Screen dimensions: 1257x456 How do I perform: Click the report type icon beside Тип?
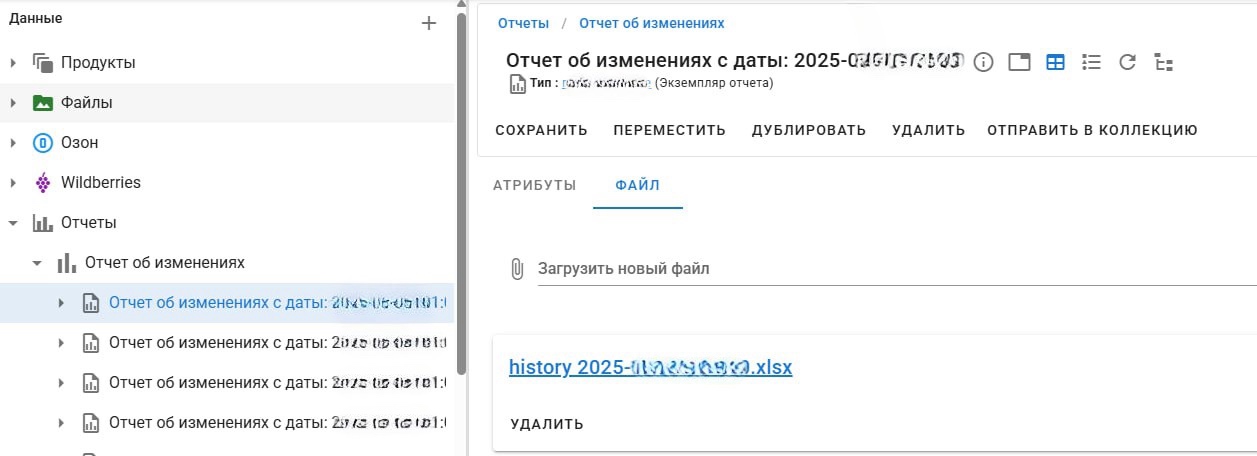click(518, 84)
